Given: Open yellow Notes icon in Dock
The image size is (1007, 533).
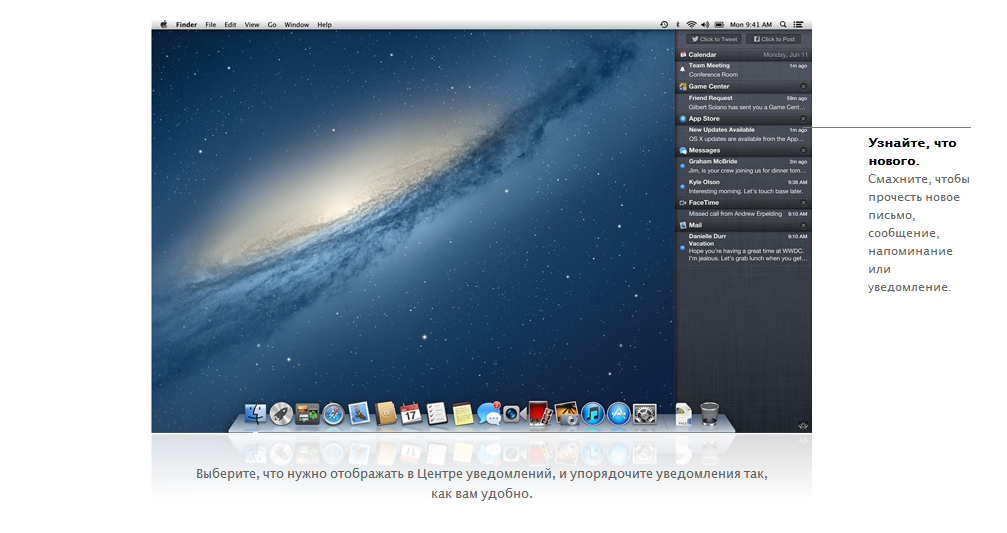Looking at the screenshot, I should tap(462, 414).
